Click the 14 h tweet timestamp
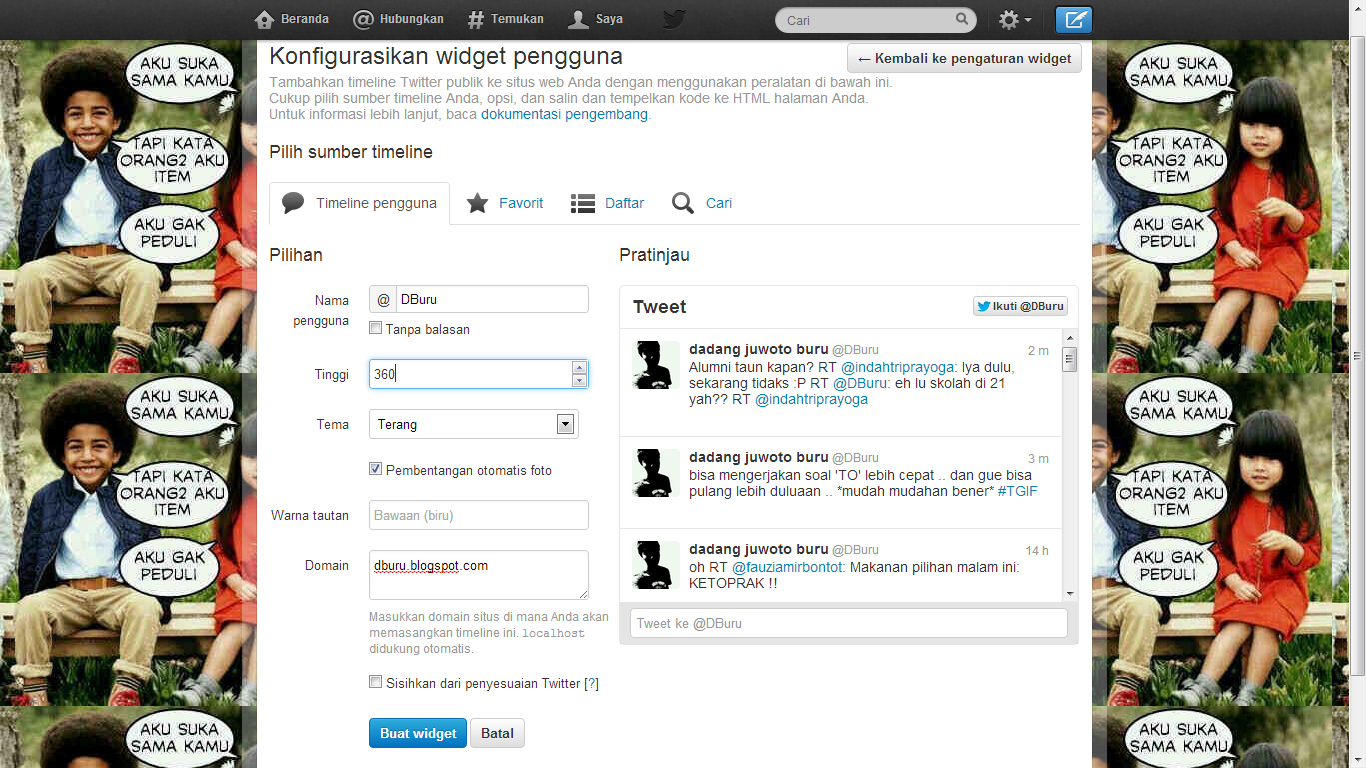 coord(1037,551)
